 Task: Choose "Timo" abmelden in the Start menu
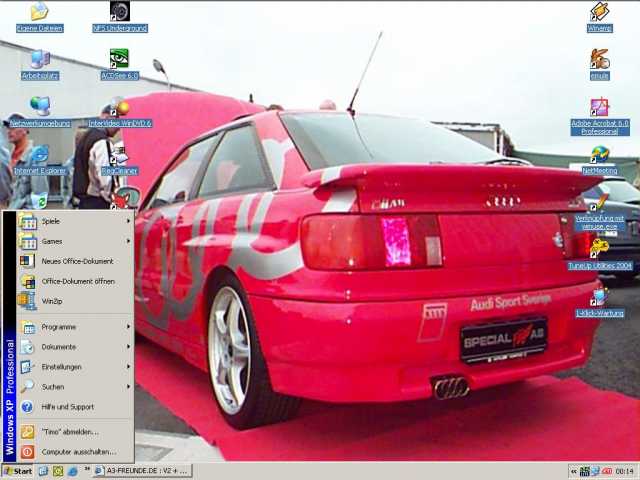76,432
